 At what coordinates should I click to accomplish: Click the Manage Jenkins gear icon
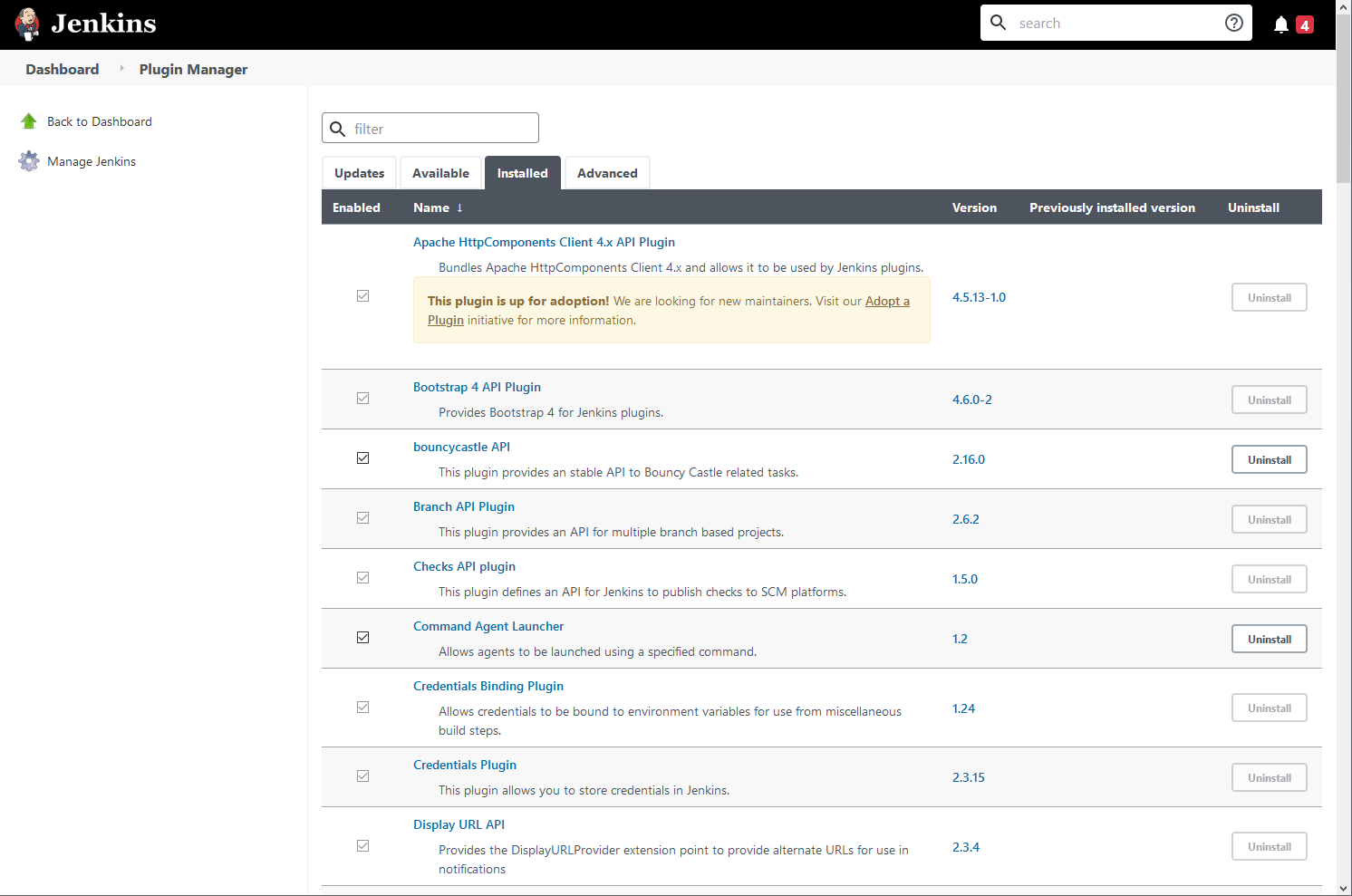click(x=29, y=161)
